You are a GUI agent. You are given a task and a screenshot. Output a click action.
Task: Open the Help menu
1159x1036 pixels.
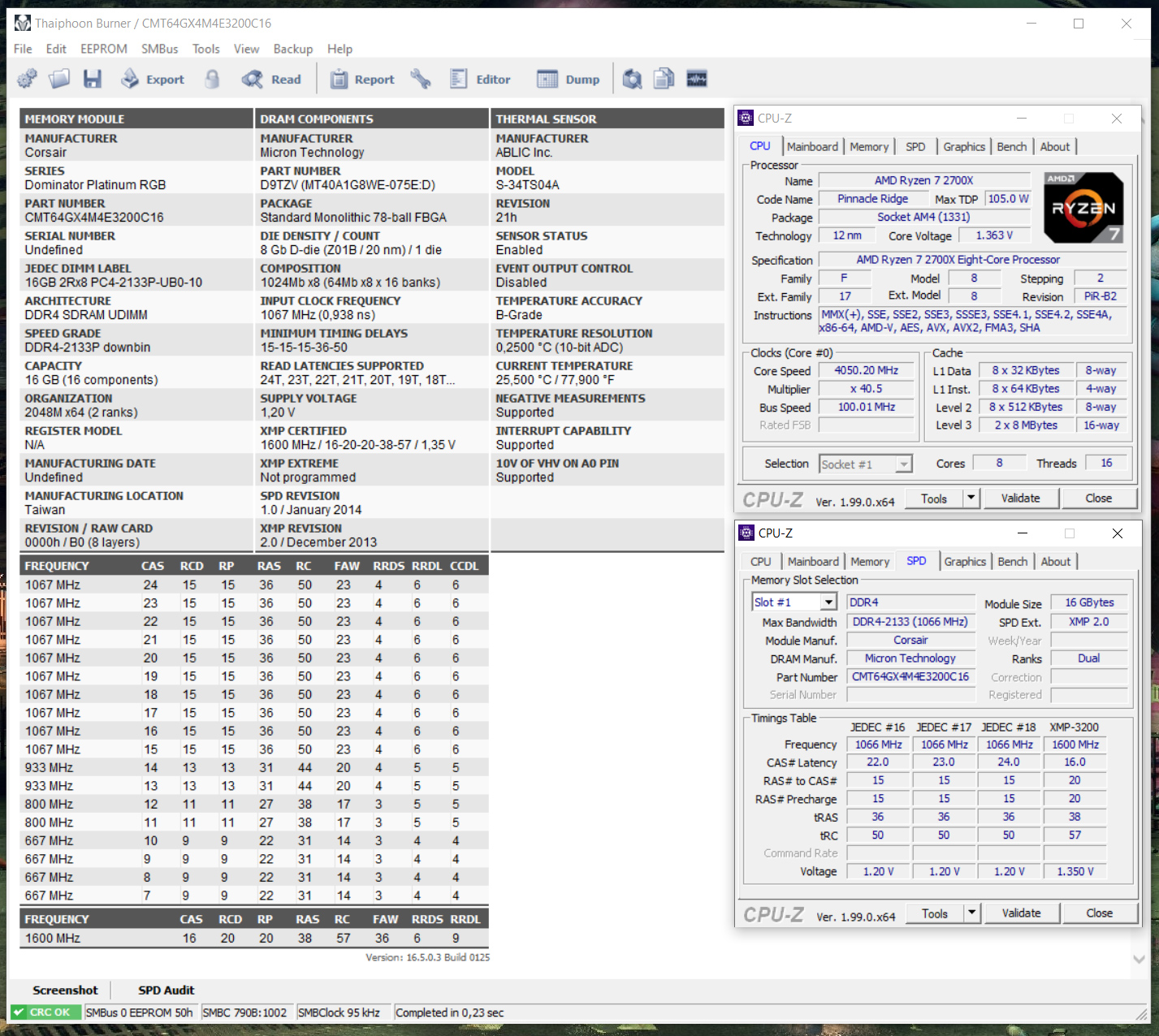point(339,49)
